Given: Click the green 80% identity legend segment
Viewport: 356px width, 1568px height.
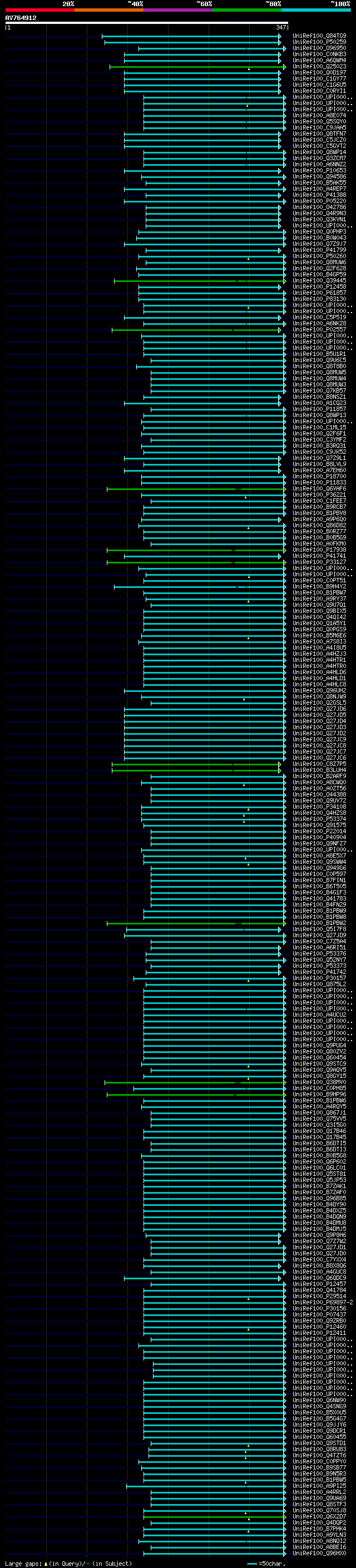Looking at the screenshot, I should click(x=247, y=10).
